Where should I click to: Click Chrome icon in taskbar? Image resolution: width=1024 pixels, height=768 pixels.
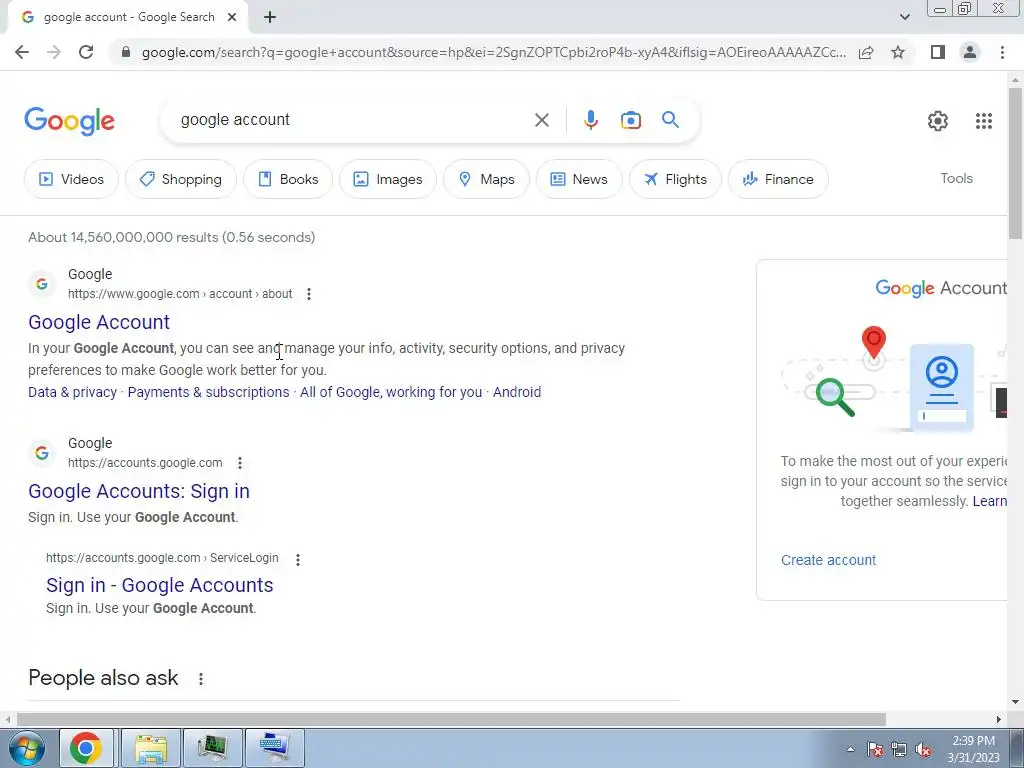tap(86, 748)
